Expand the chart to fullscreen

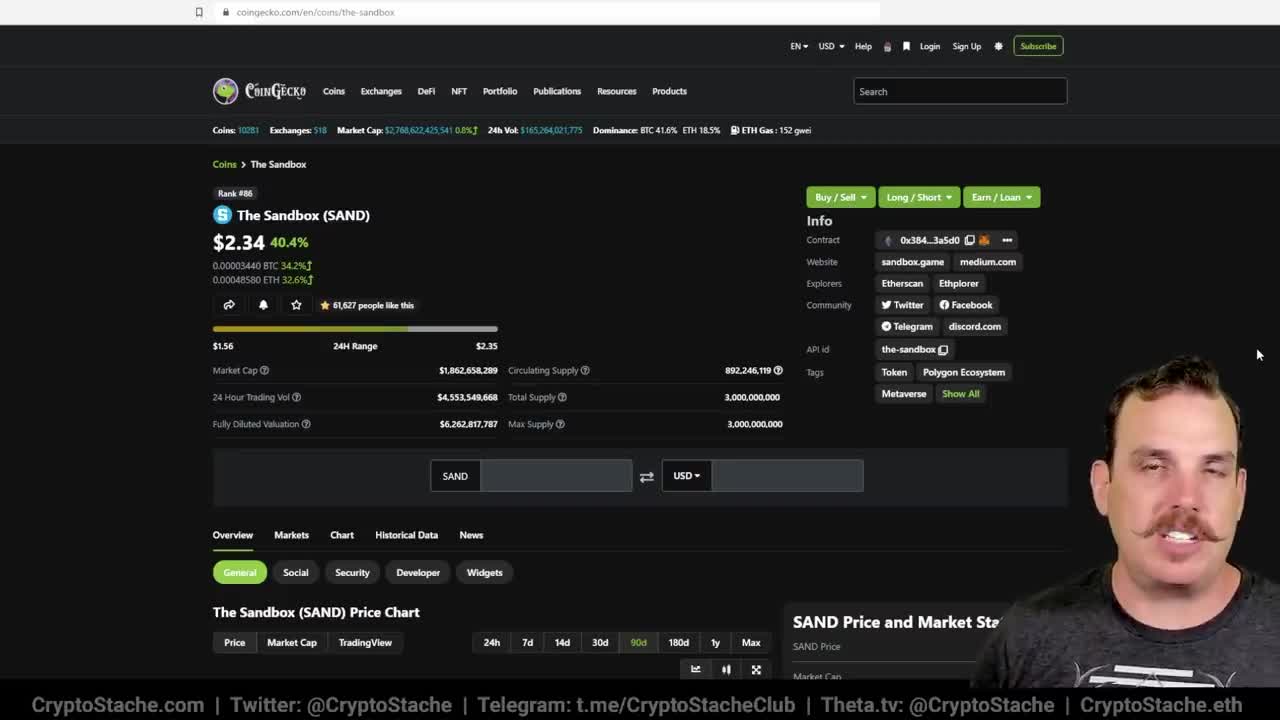click(756, 670)
